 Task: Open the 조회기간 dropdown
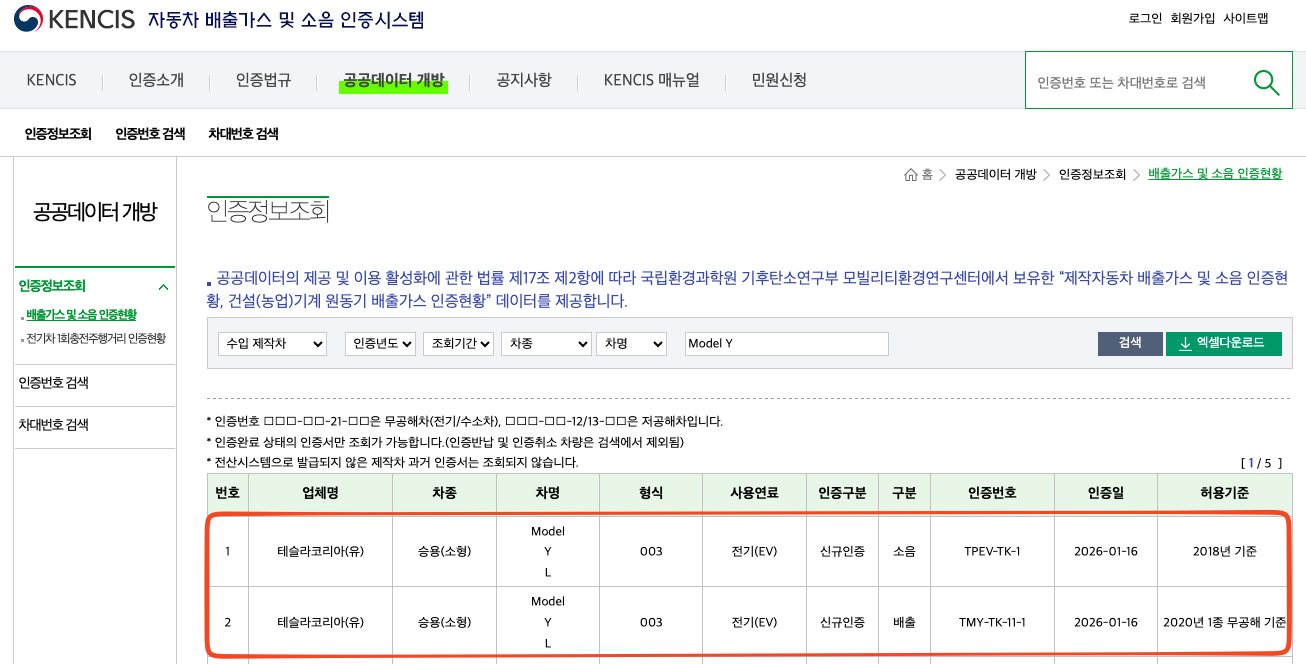[x=458, y=343]
